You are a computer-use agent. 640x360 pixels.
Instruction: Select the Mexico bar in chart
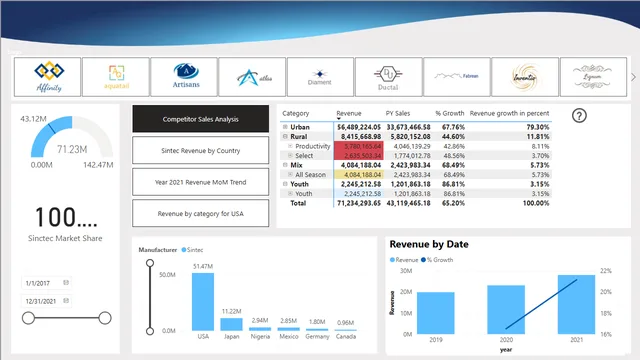pyautogui.click(x=289, y=329)
